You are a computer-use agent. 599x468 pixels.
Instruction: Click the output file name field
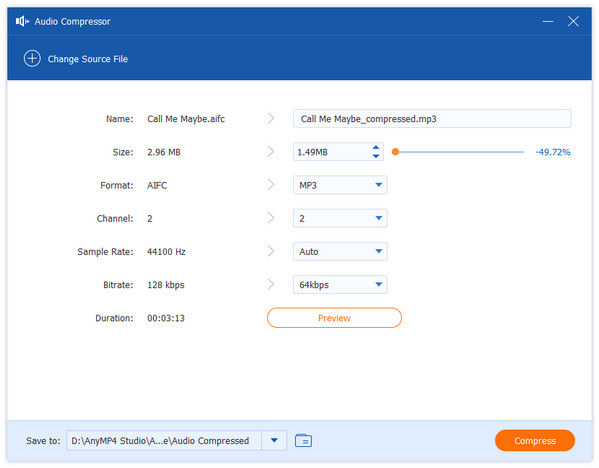[x=432, y=119]
